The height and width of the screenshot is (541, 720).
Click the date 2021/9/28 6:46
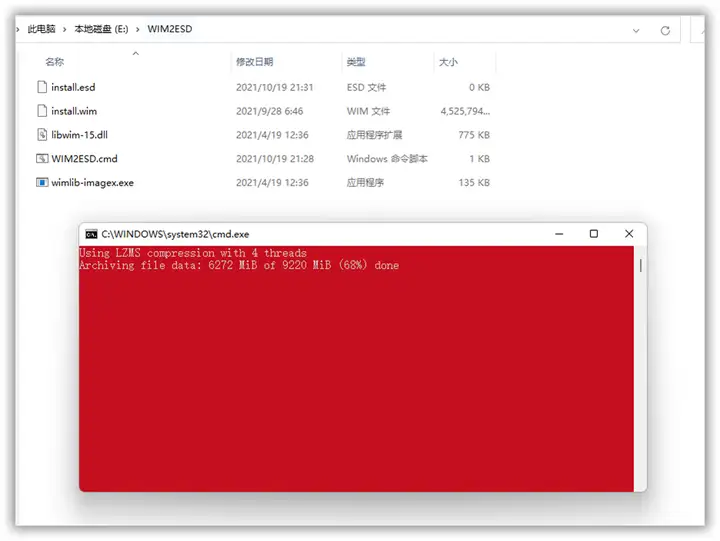(270, 111)
